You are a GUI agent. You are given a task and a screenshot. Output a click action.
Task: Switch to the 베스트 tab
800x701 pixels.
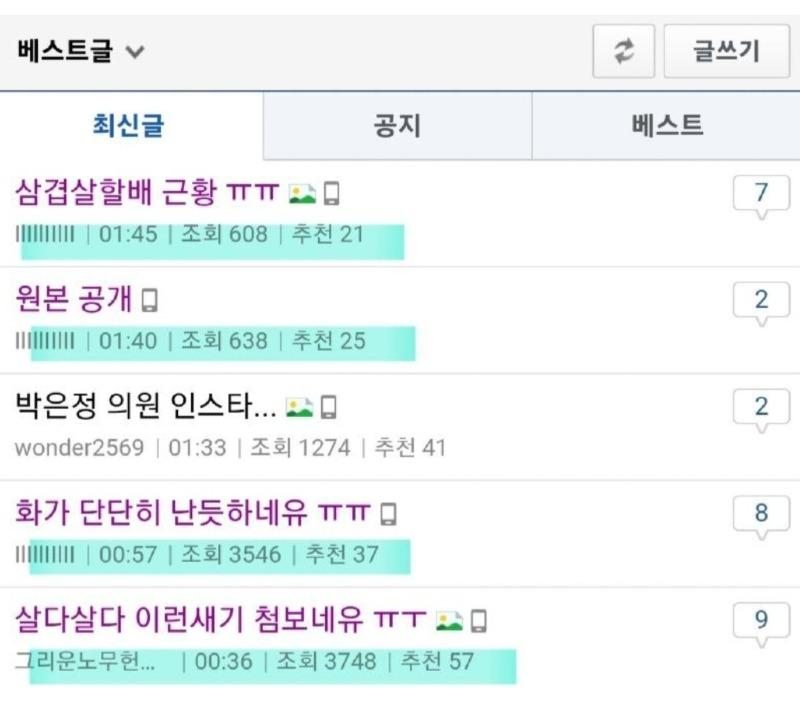pos(666,126)
